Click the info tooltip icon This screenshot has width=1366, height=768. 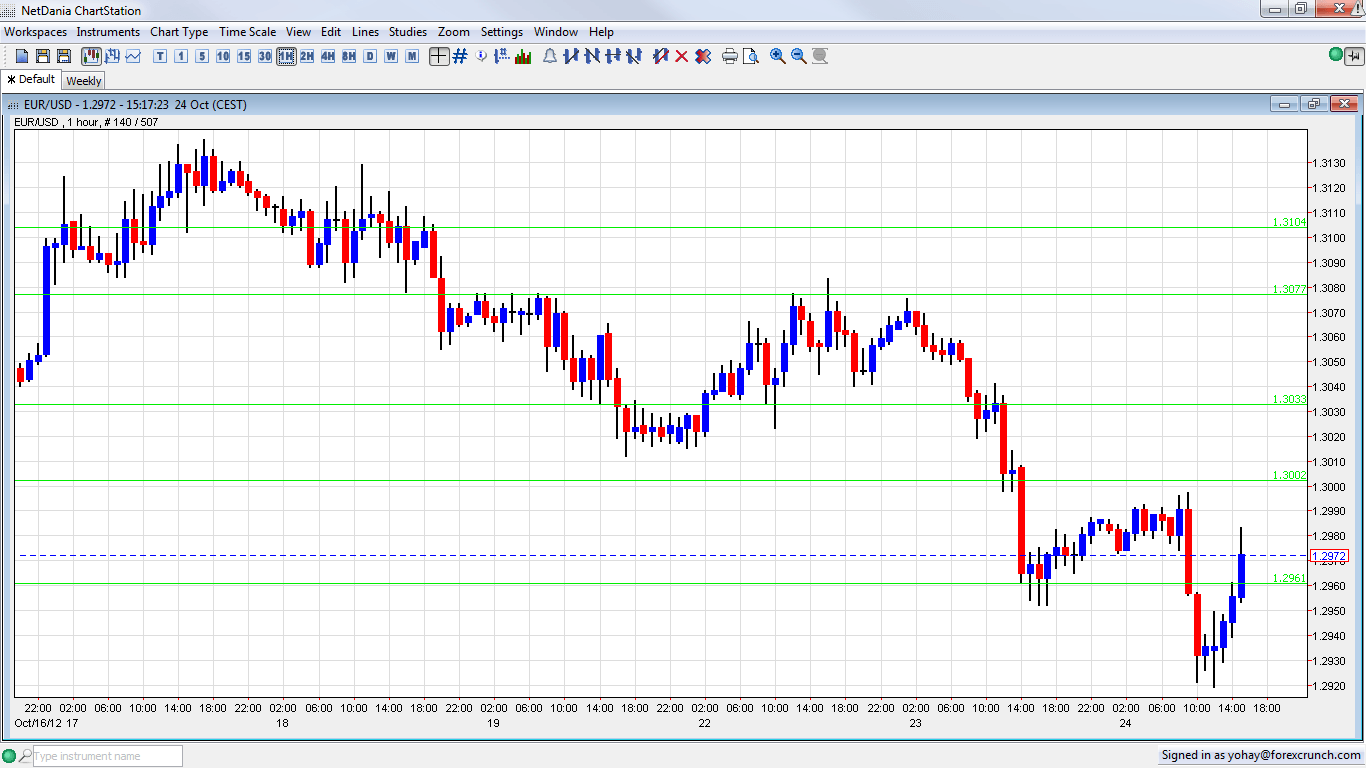pos(481,56)
